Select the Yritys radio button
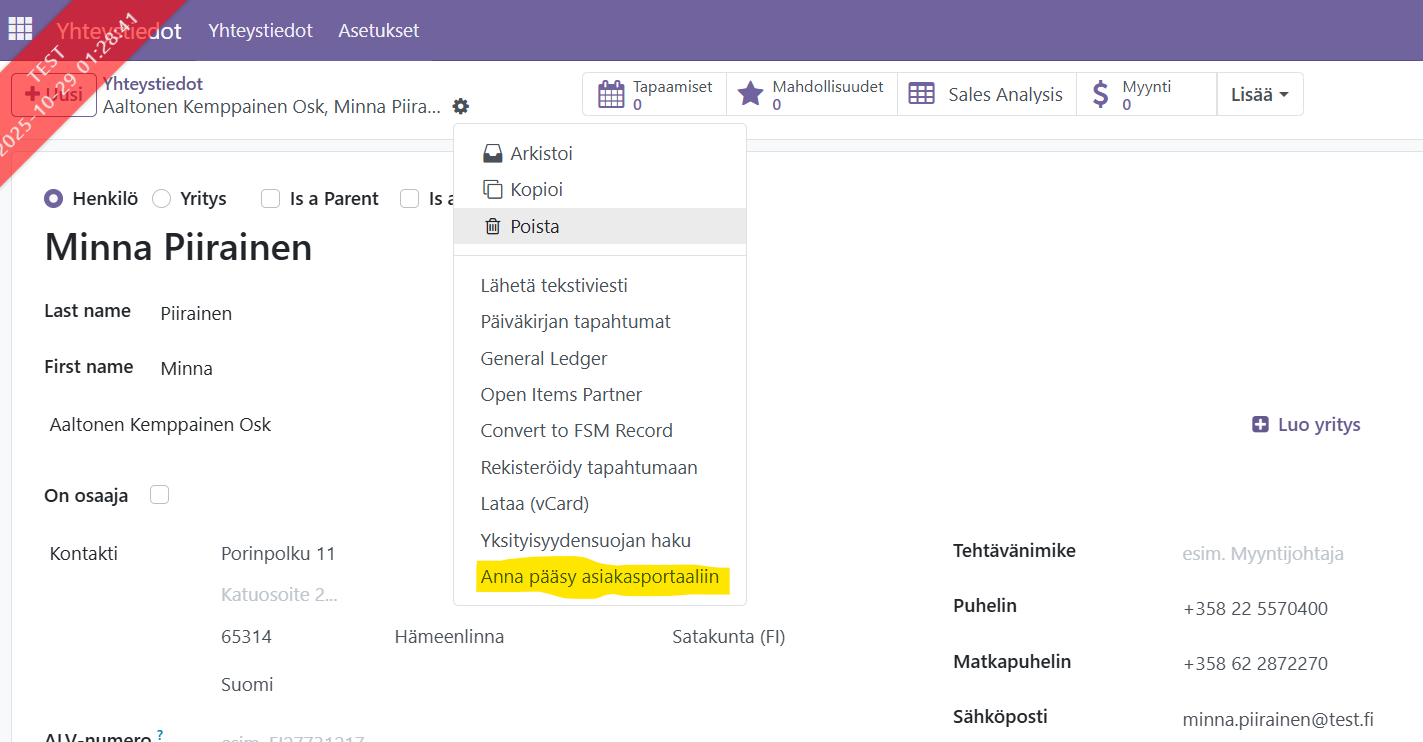This screenshot has width=1423, height=742. 162,199
